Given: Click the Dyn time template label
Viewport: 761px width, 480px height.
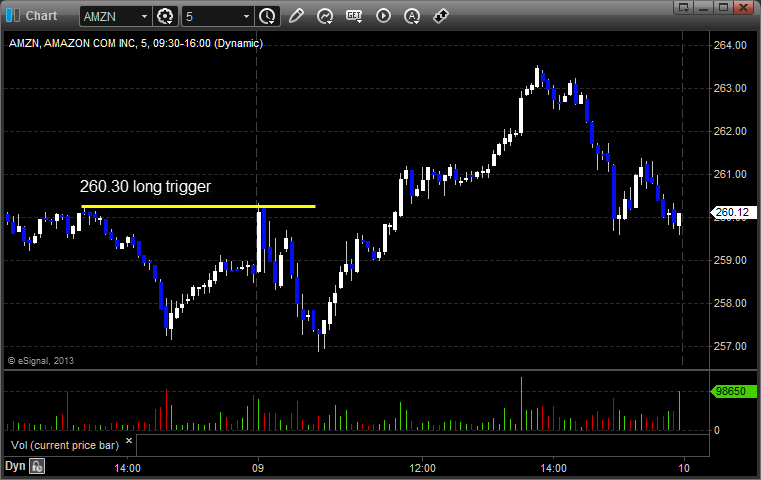Looking at the screenshot, I should coord(15,466).
